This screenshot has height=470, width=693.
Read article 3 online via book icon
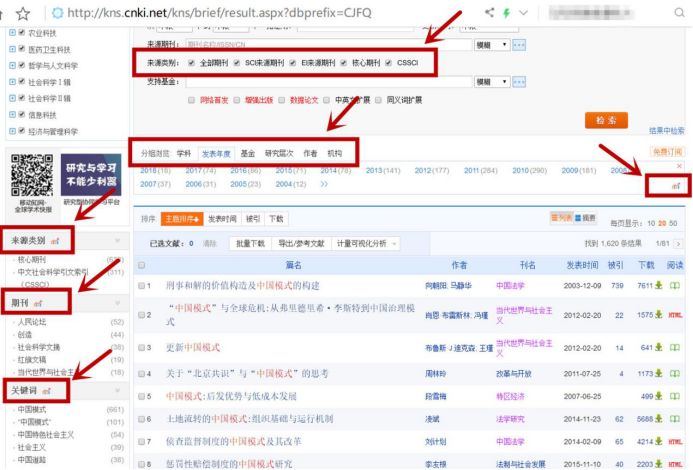pyautogui.click(x=675, y=348)
